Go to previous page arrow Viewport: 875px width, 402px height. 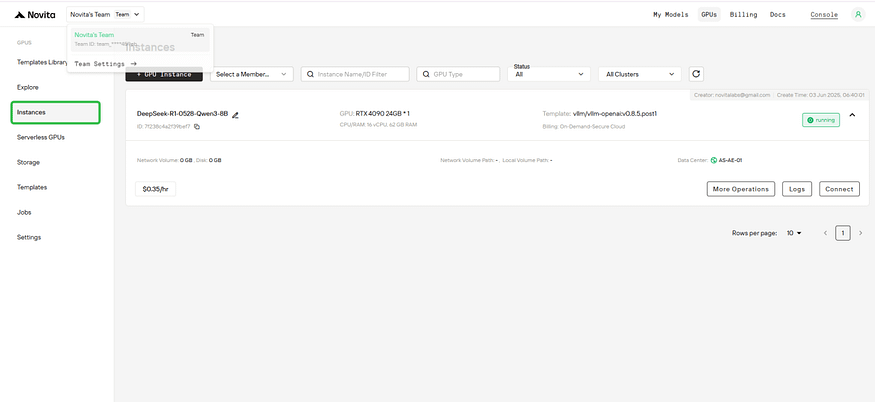(825, 233)
